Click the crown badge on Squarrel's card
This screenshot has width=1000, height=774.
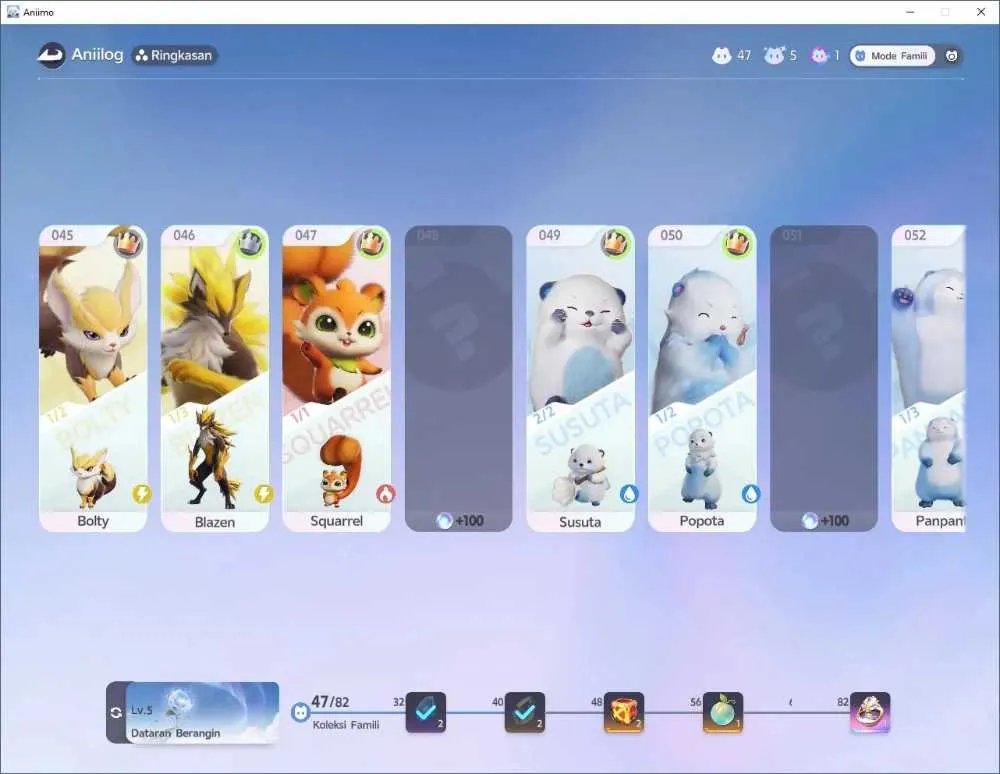(x=372, y=243)
